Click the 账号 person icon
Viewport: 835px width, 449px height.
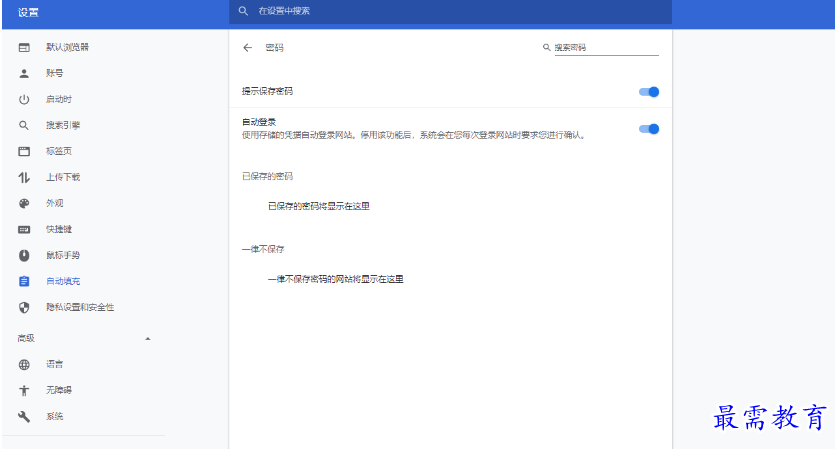tap(24, 74)
